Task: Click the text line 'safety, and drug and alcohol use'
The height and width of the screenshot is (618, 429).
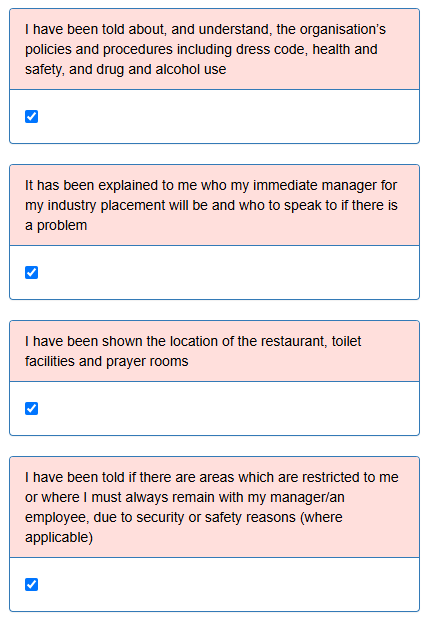Action: tap(126, 69)
